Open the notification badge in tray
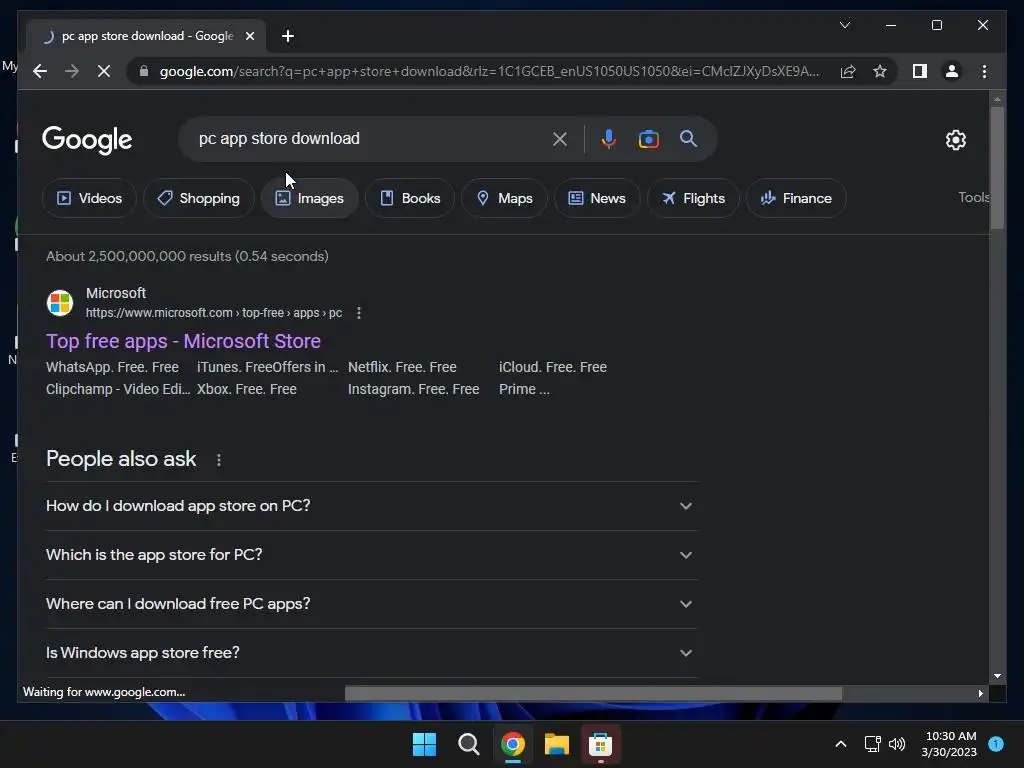 (x=996, y=744)
